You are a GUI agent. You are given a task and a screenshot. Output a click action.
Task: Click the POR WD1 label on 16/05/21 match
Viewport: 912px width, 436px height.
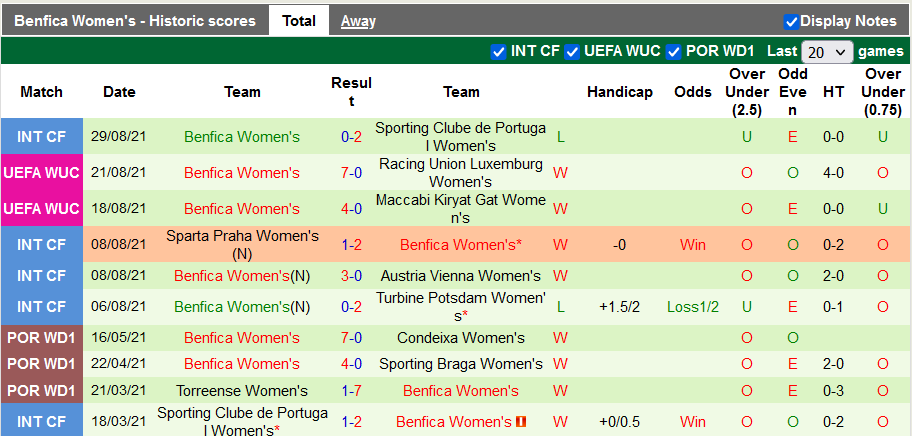tap(42, 338)
